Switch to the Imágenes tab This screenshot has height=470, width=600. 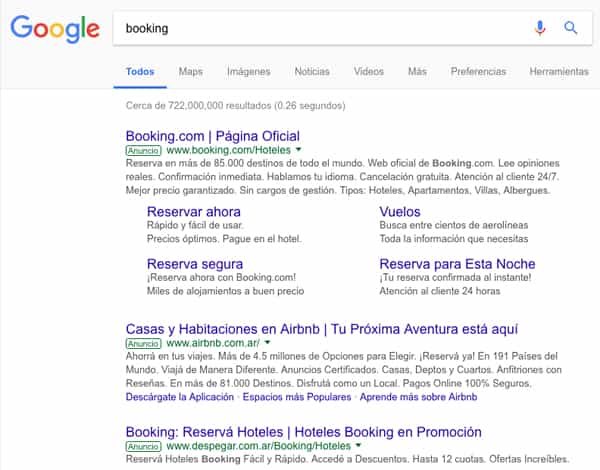pyautogui.click(x=249, y=72)
